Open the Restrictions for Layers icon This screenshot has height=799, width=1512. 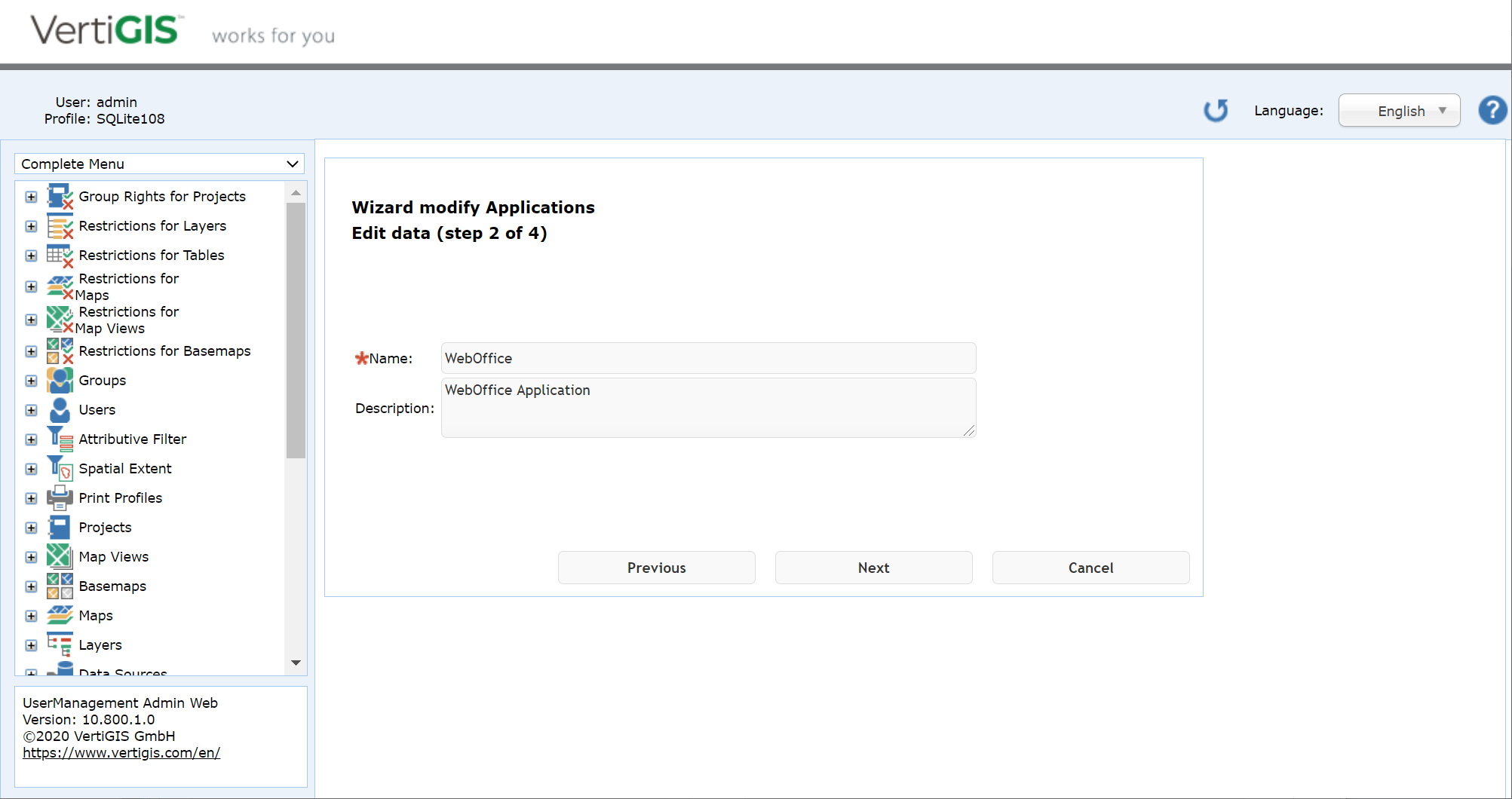[x=60, y=225]
